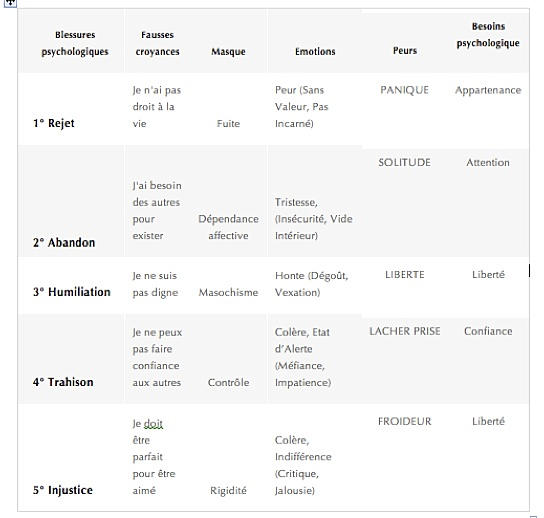544x518 pixels.
Task: Click the 'Fausses croyances' column header
Action: coord(158,43)
